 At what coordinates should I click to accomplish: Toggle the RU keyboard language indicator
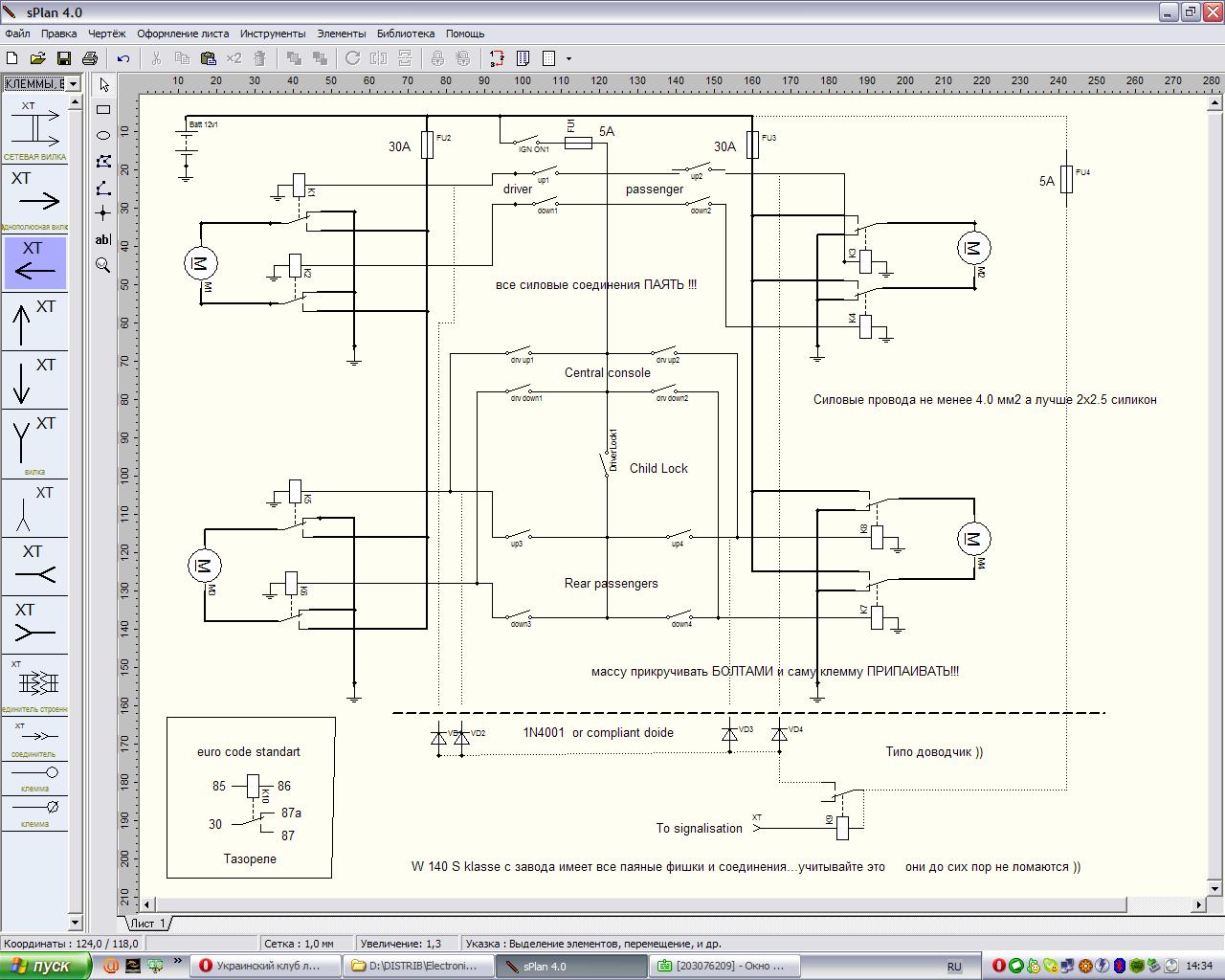[954, 967]
